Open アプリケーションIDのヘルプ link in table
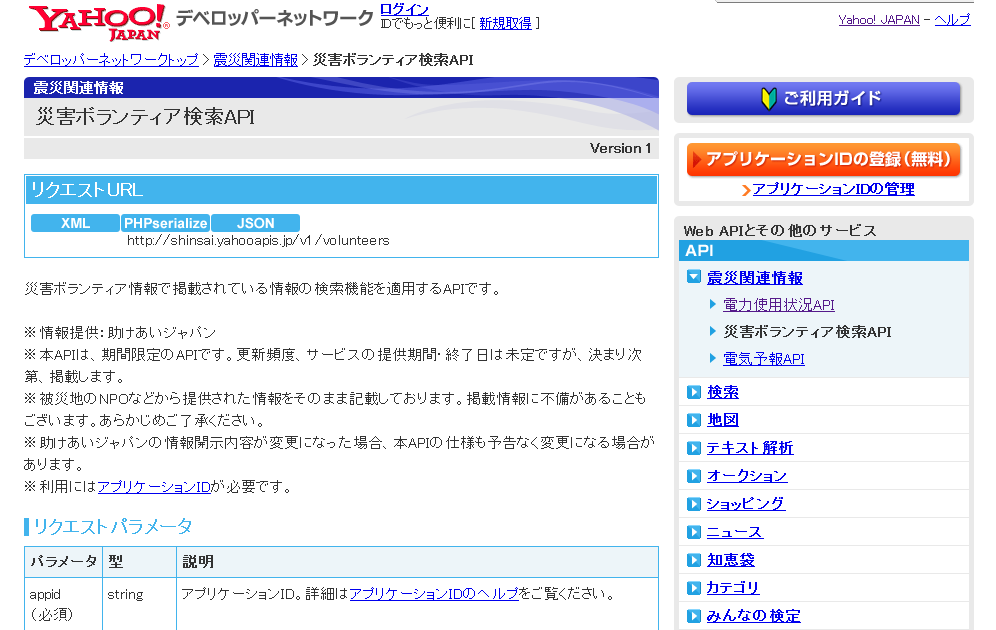996x630 pixels. click(x=434, y=594)
